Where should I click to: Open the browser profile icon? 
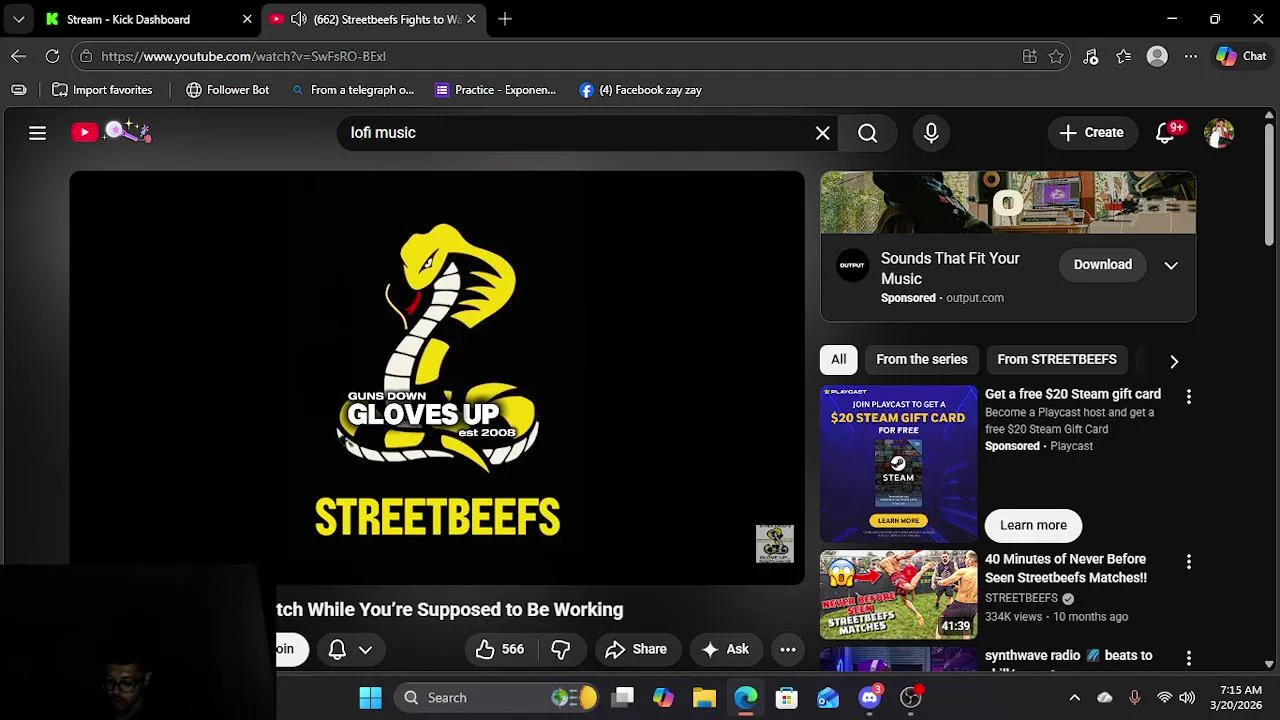[x=1157, y=56]
